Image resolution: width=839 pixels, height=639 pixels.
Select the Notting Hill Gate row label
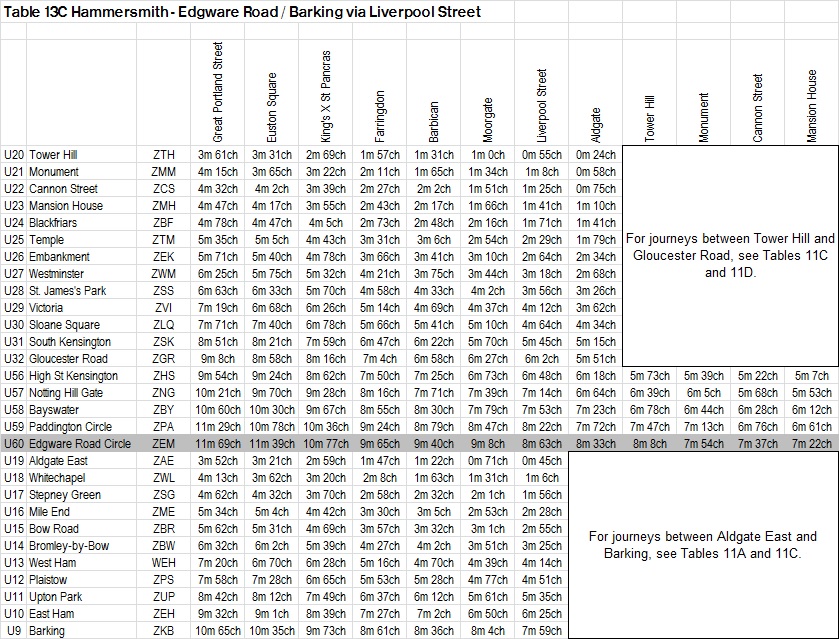pos(66,393)
